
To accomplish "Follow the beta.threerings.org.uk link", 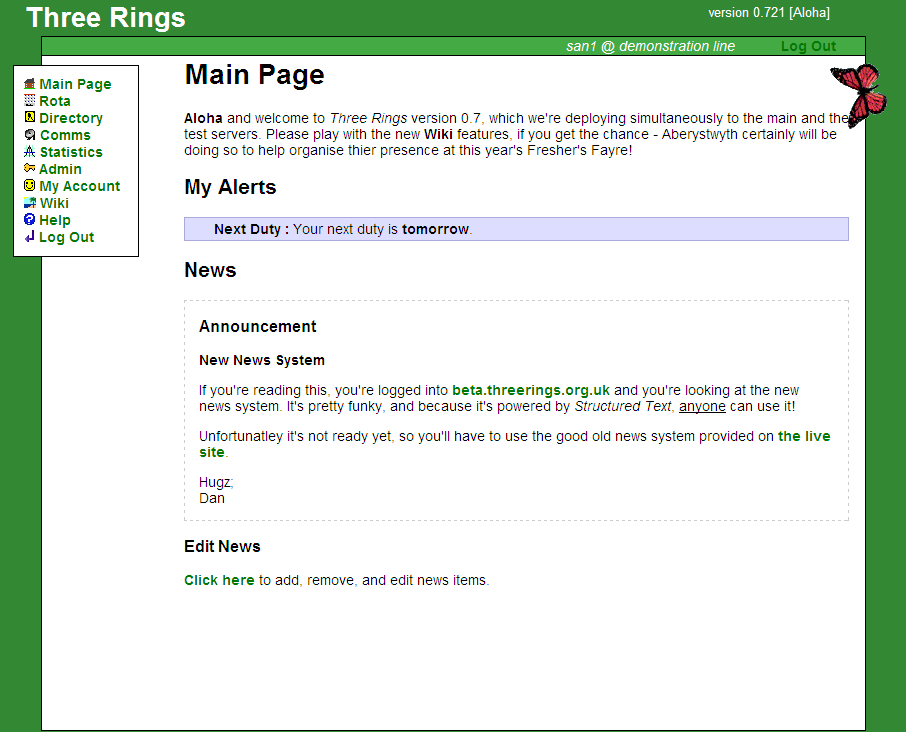I will click(530, 390).
